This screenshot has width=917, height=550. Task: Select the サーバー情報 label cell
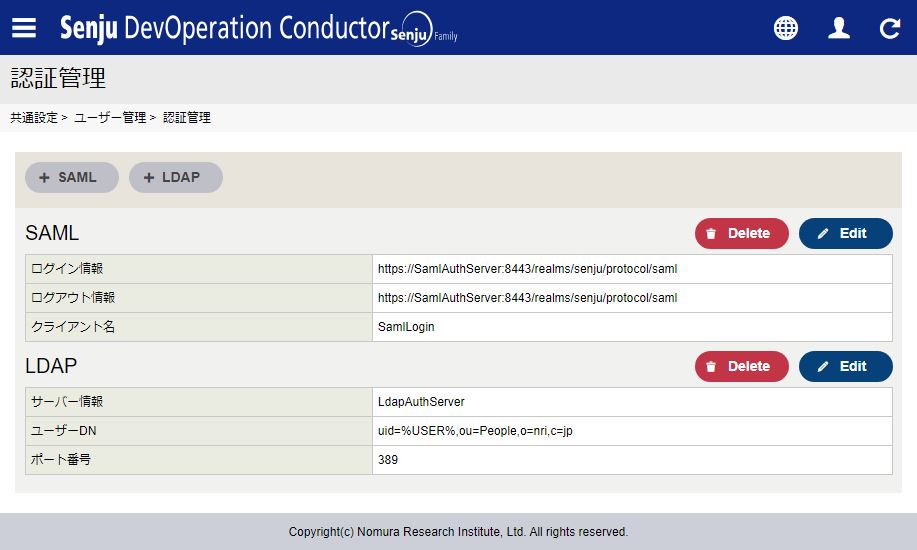coord(199,401)
